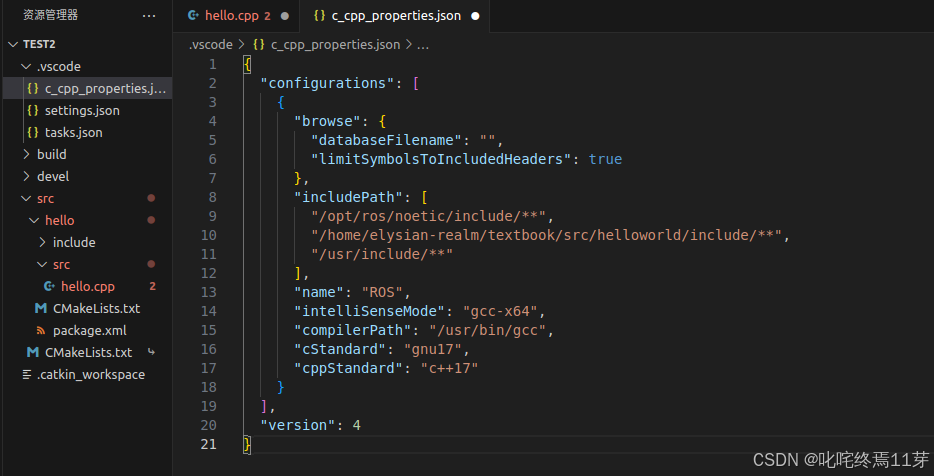Collapse the .vscode folder
The width and height of the screenshot is (934, 476).
click(x=25, y=67)
